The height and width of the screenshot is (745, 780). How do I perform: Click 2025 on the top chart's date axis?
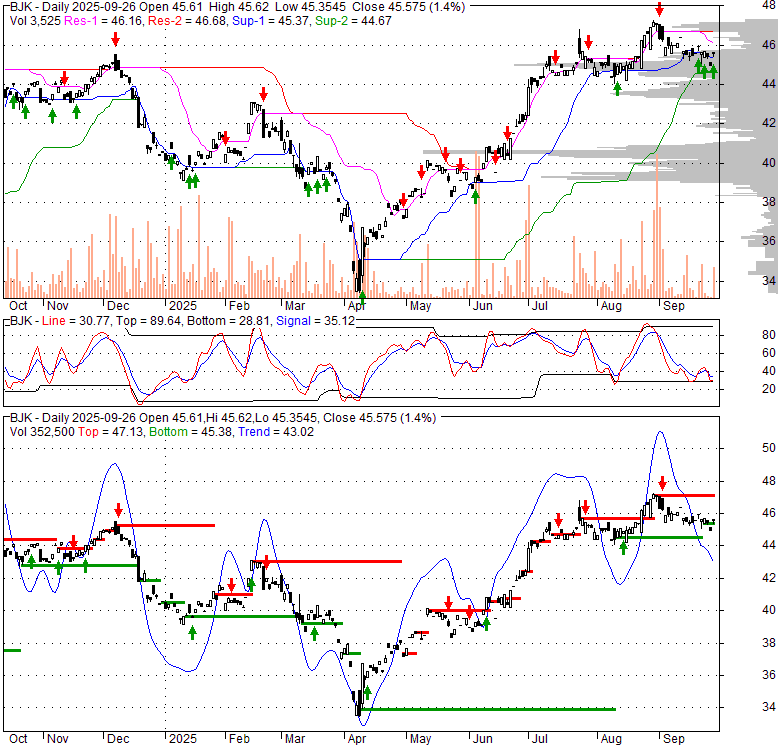tap(183, 306)
